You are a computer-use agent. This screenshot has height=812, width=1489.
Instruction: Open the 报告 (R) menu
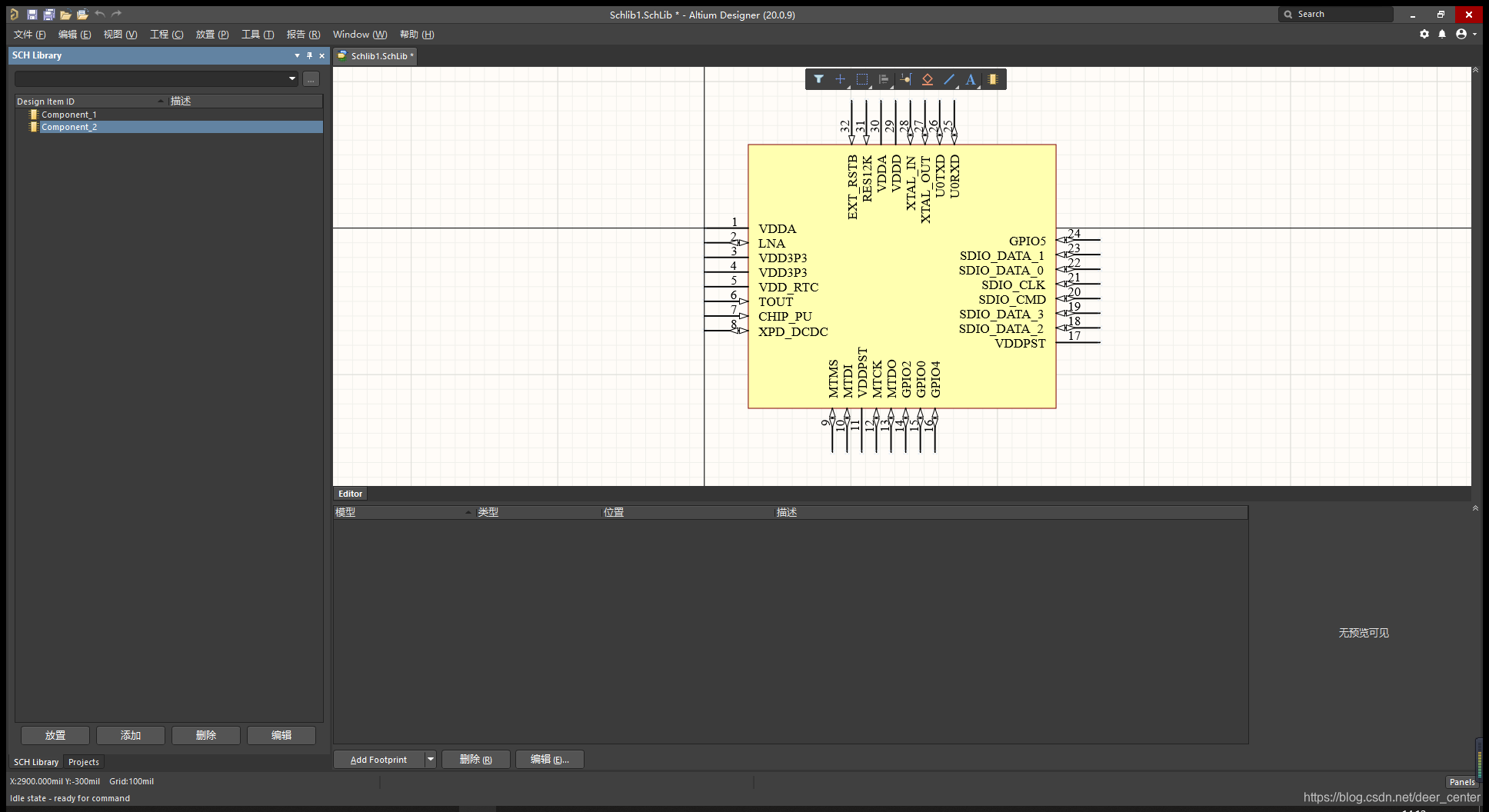303,35
